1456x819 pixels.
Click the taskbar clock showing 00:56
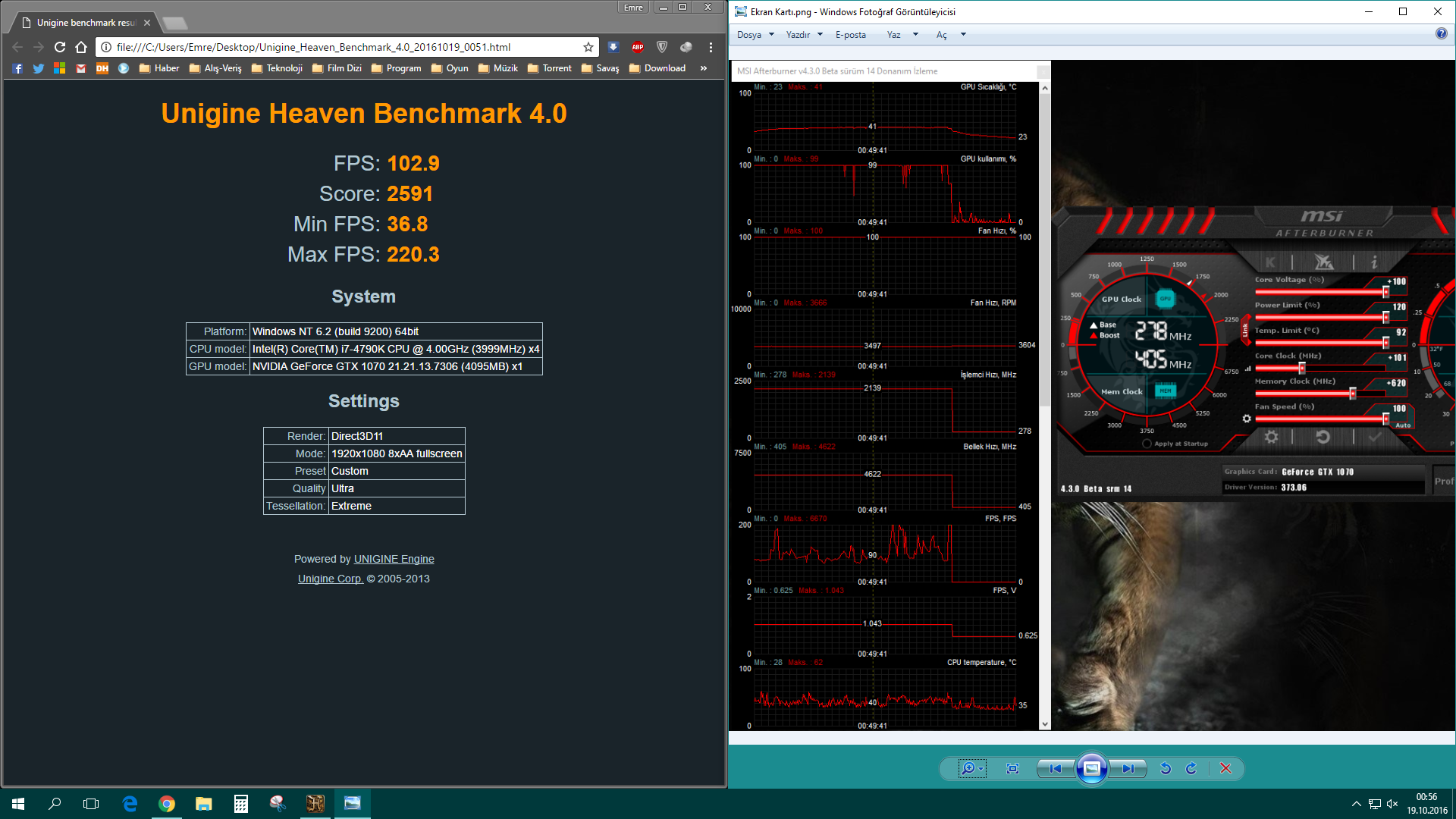[x=1426, y=804]
